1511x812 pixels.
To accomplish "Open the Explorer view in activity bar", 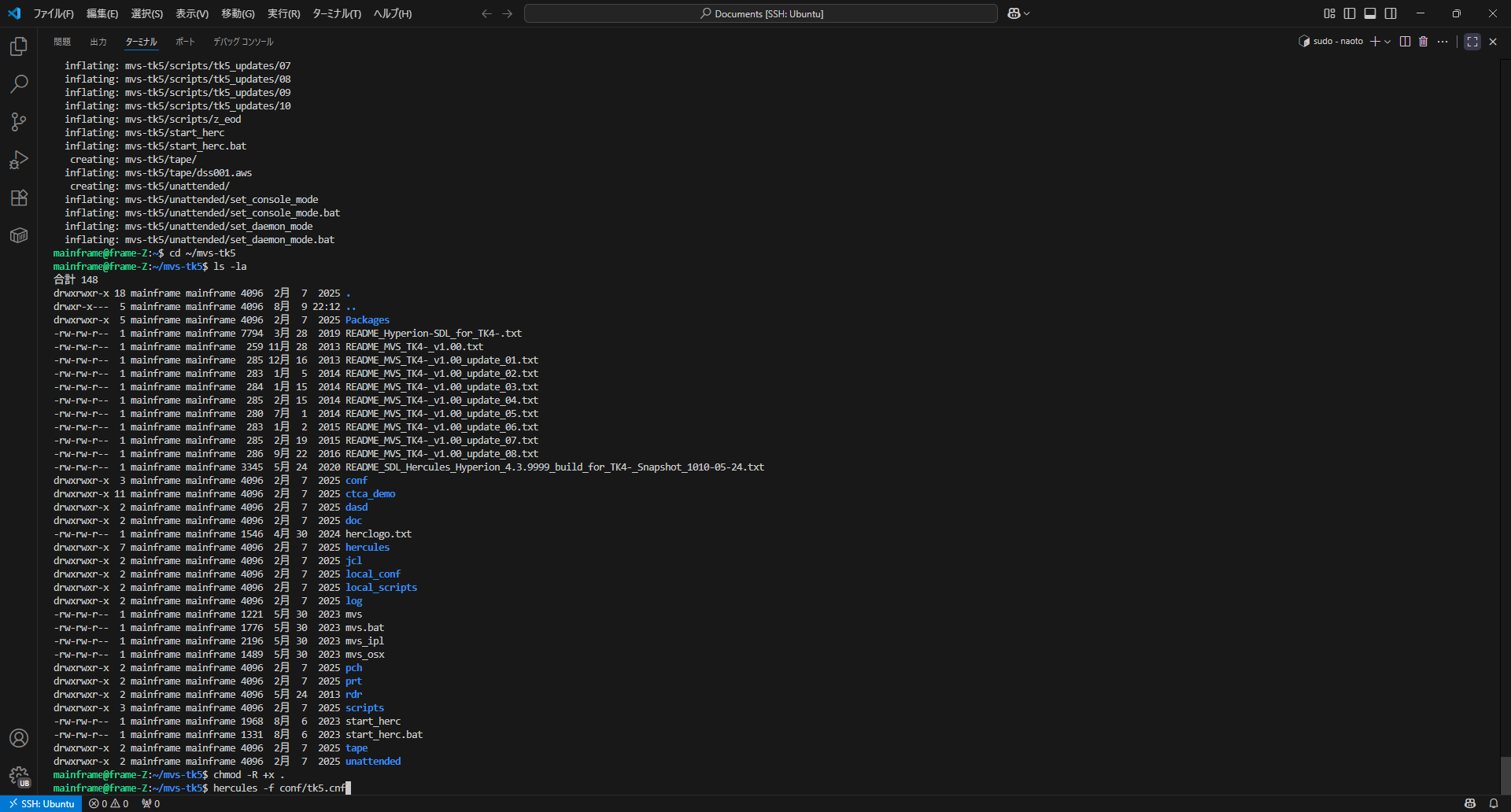I will click(19, 46).
